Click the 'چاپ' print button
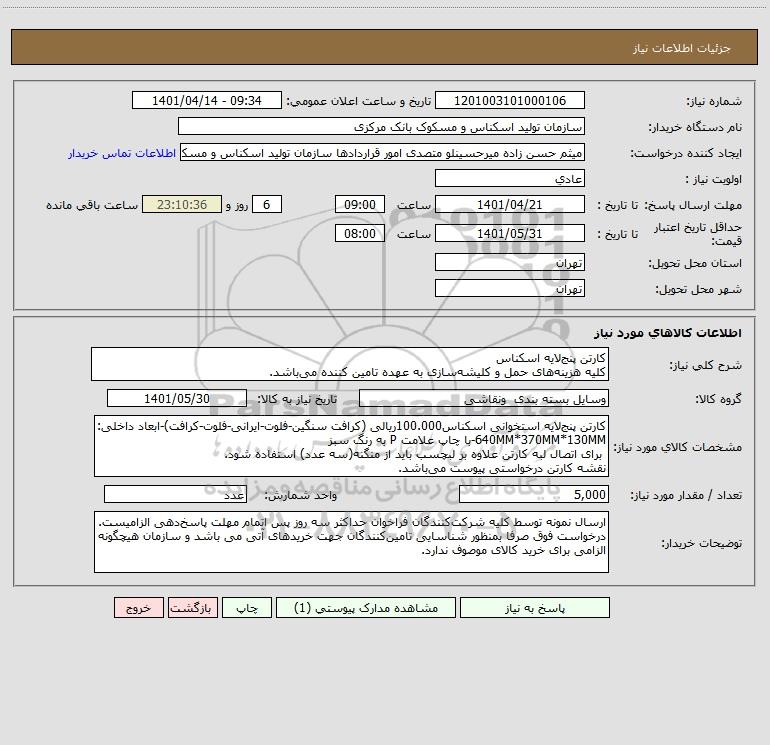 pyautogui.click(x=247, y=608)
